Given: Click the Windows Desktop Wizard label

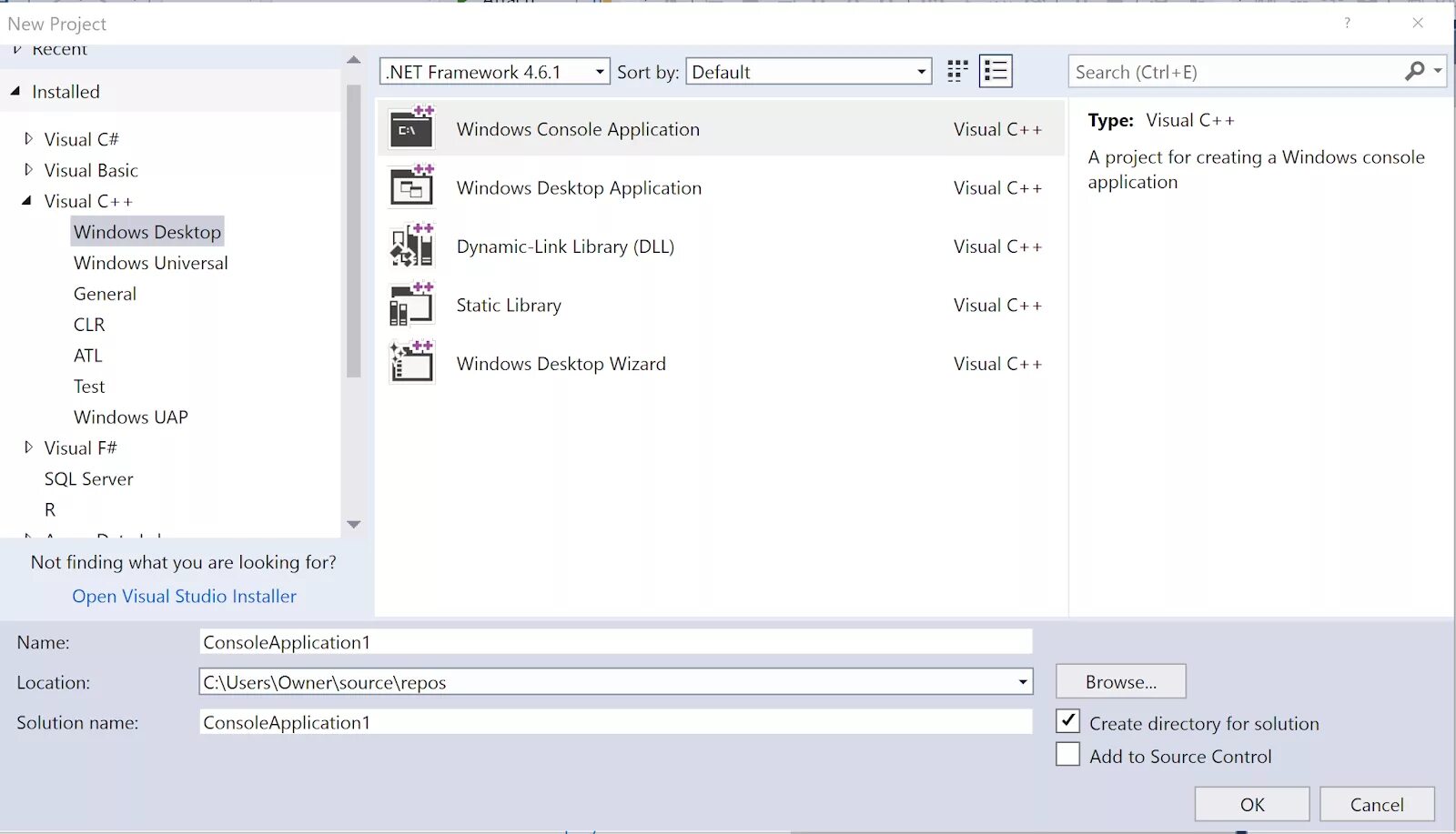Looking at the screenshot, I should click(x=561, y=364).
